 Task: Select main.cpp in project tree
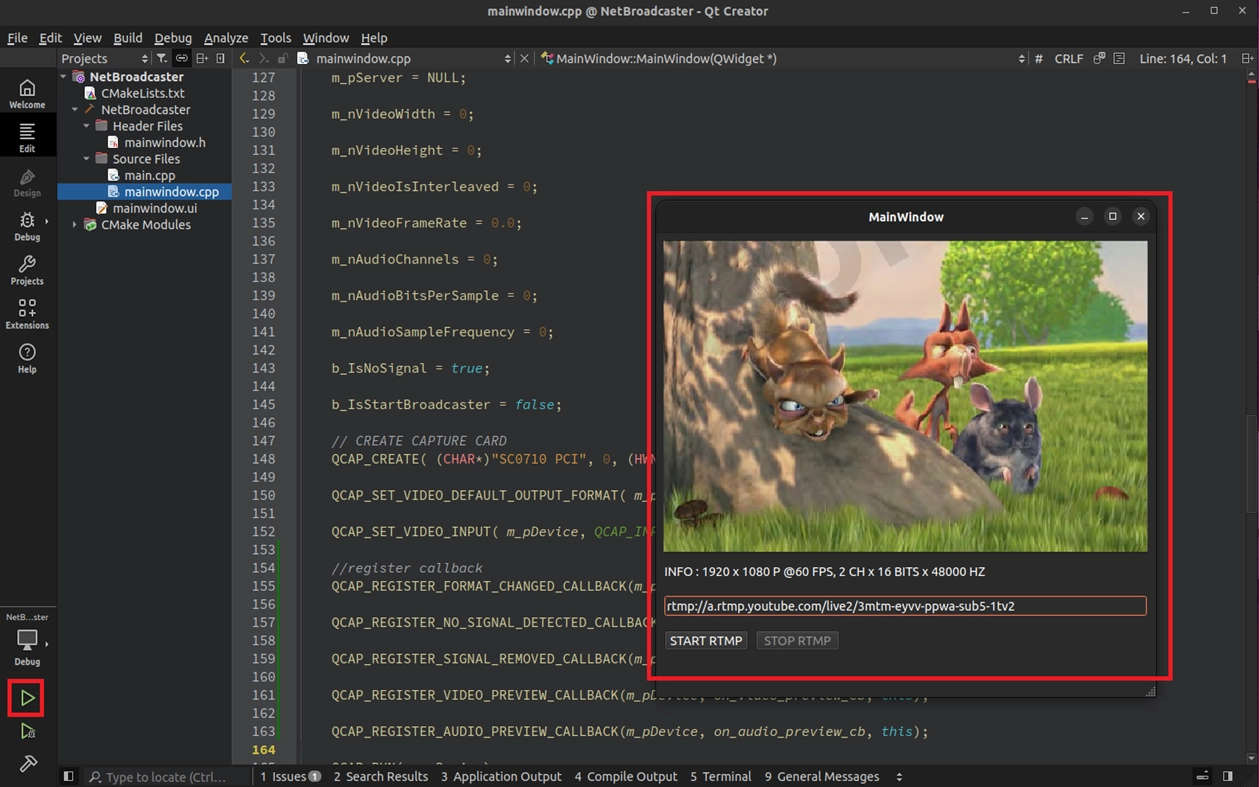[150, 175]
